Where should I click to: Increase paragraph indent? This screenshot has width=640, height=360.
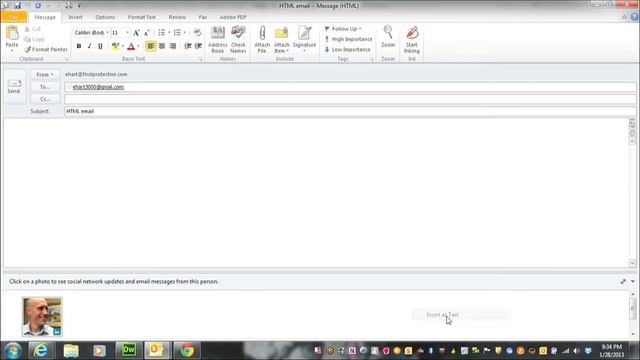198,46
